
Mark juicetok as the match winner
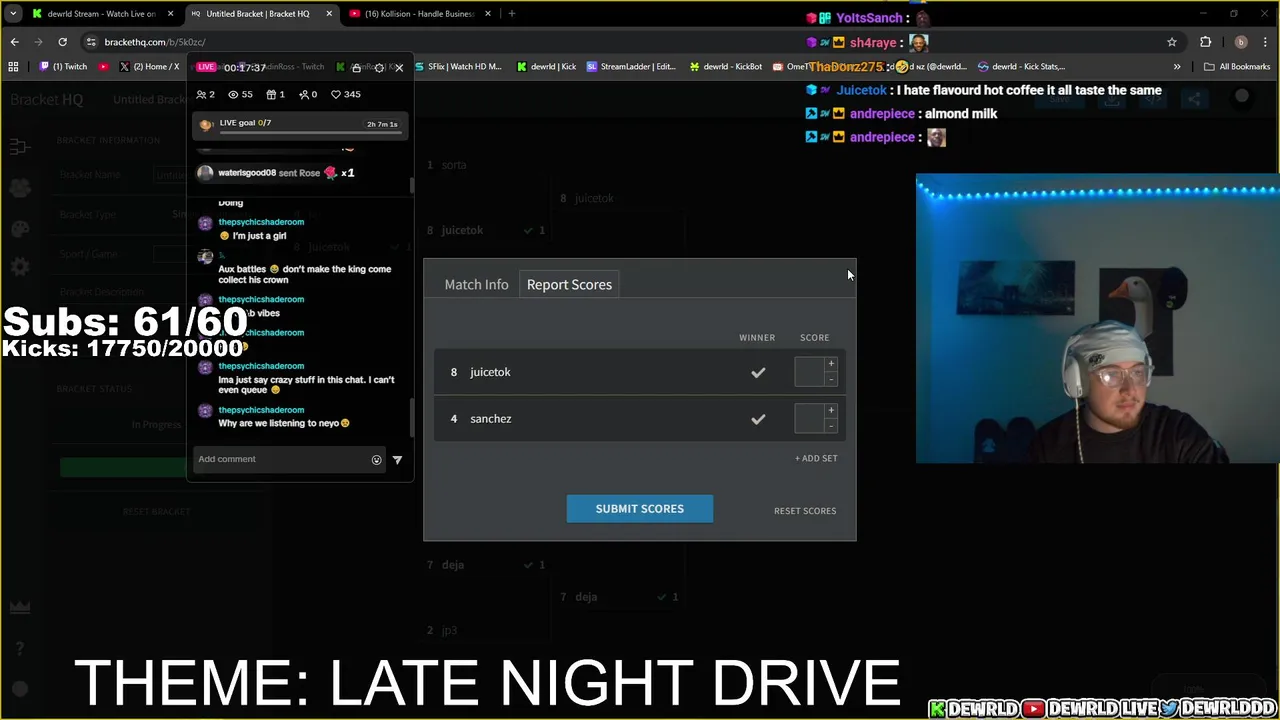758,372
